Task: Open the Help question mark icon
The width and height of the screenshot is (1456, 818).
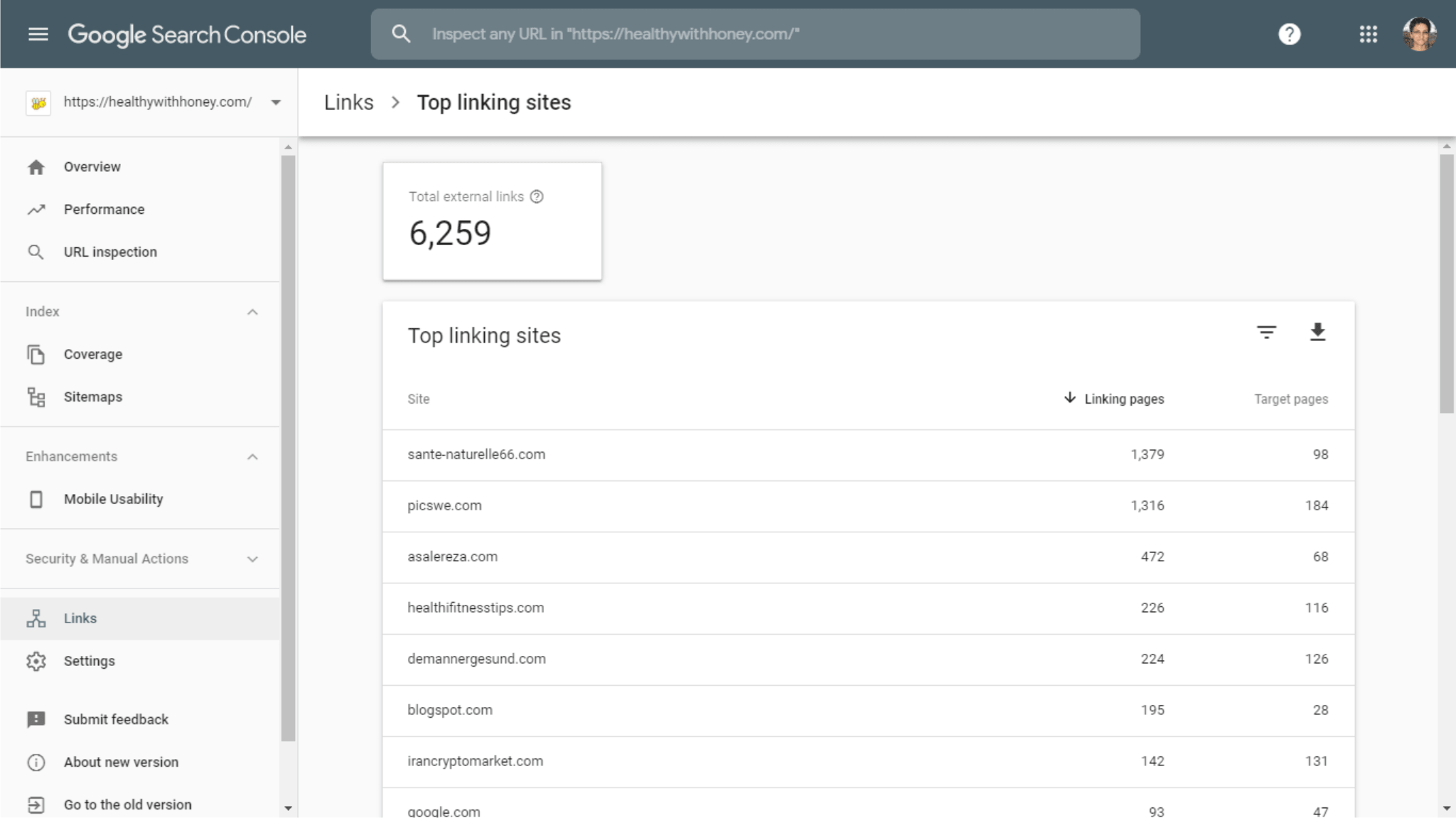Action: pos(1289,34)
